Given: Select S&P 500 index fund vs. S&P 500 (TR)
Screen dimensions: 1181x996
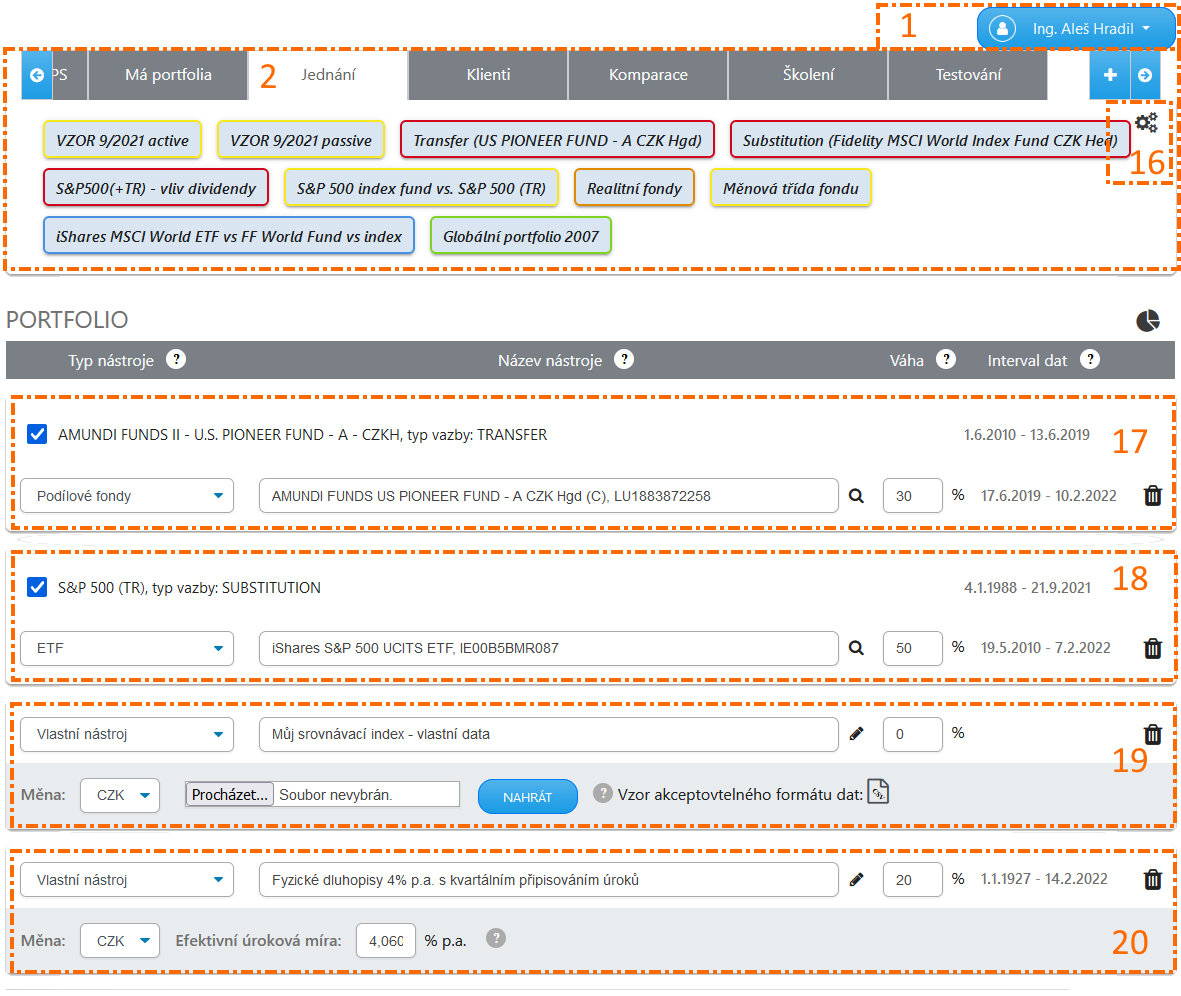Looking at the screenshot, I should [421, 188].
